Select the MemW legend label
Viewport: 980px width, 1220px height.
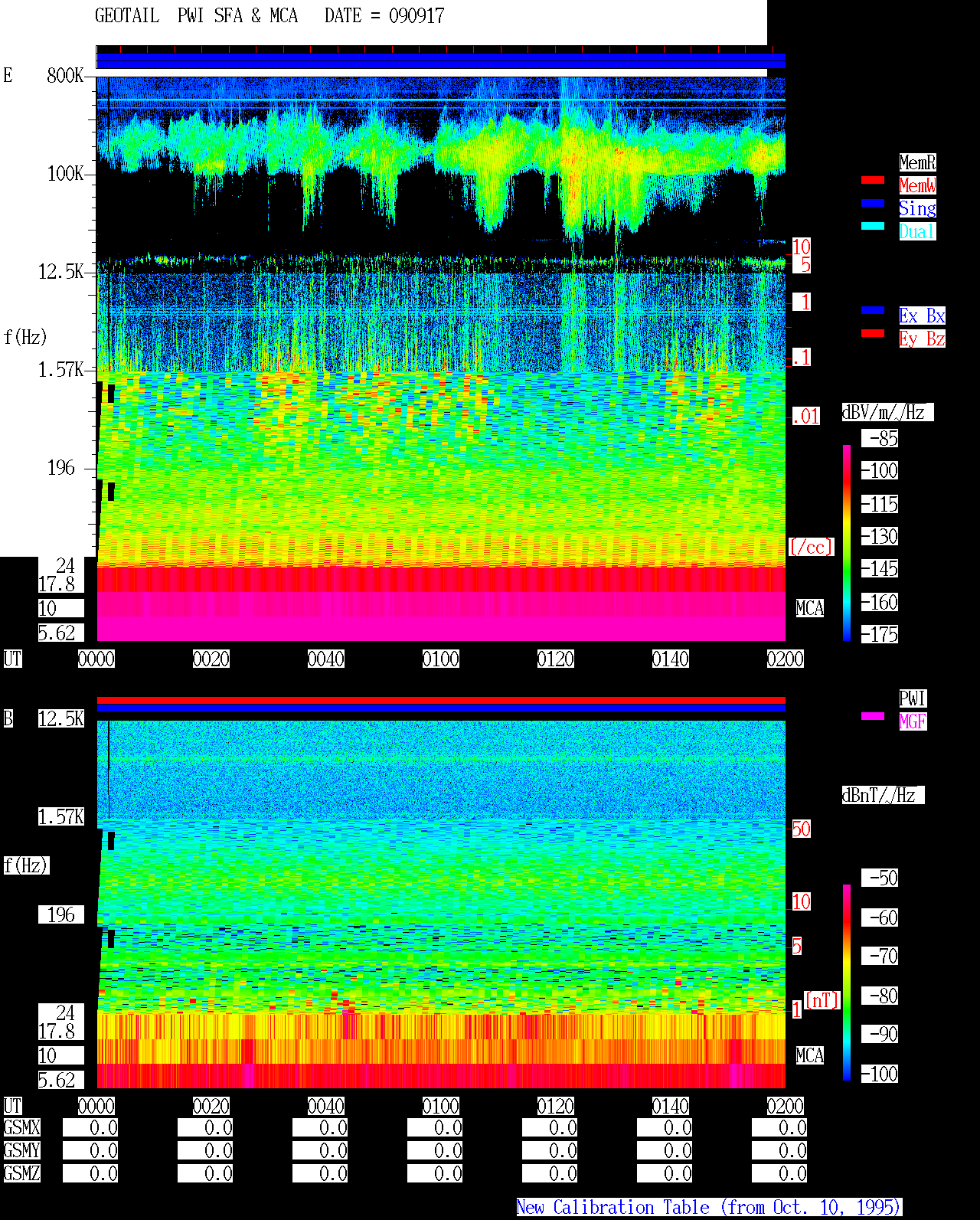click(x=917, y=185)
